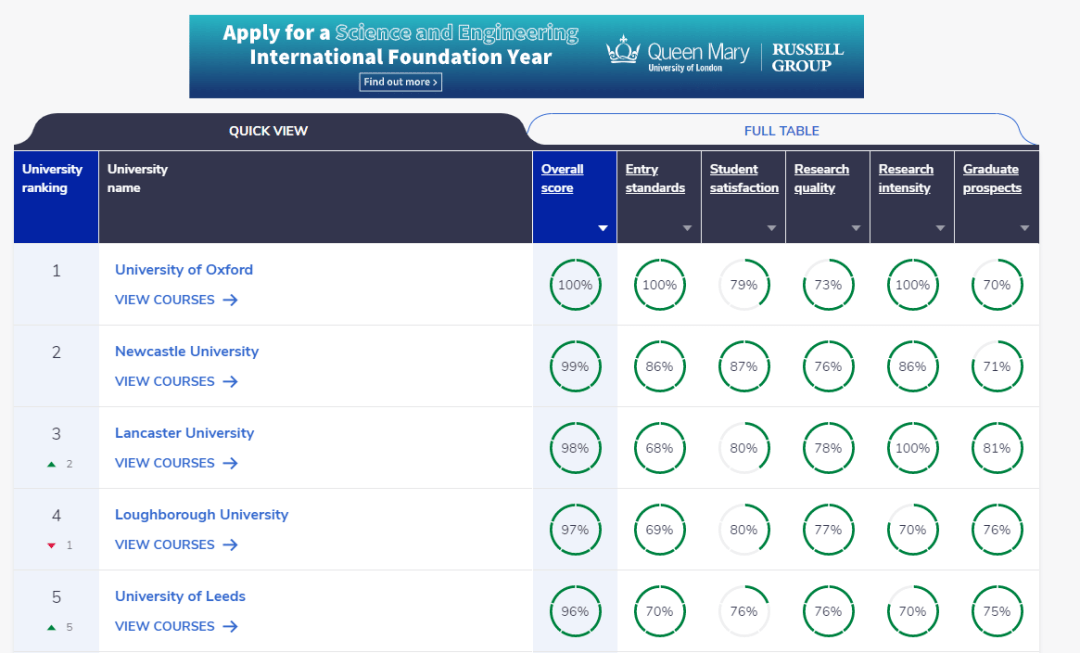1080x653 pixels.
Task: Click the University ranking column header
Action: click(x=56, y=197)
